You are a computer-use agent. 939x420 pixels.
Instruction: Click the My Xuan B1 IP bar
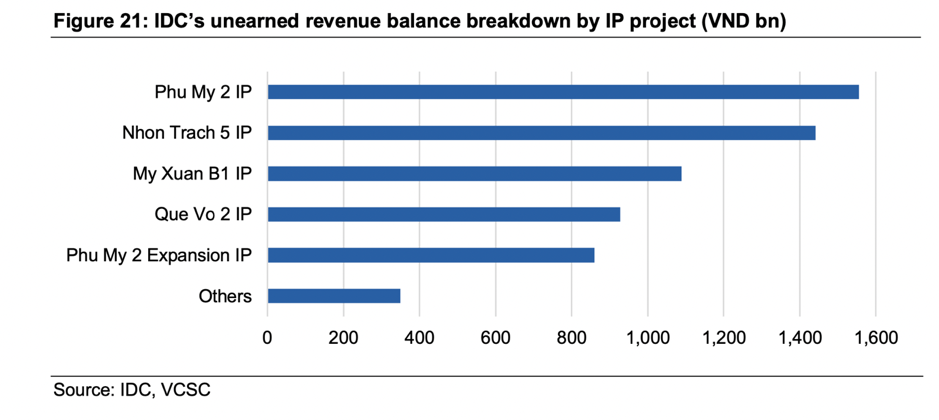474,174
